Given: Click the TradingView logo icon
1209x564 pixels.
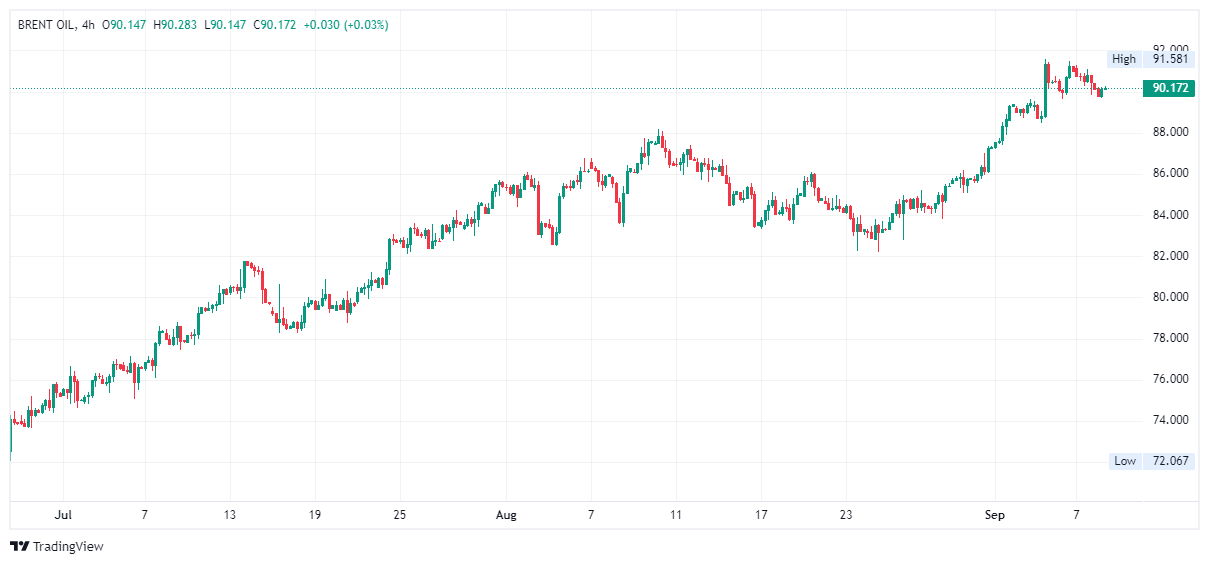Looking at the screenshot, I should (x=19, y=546).
